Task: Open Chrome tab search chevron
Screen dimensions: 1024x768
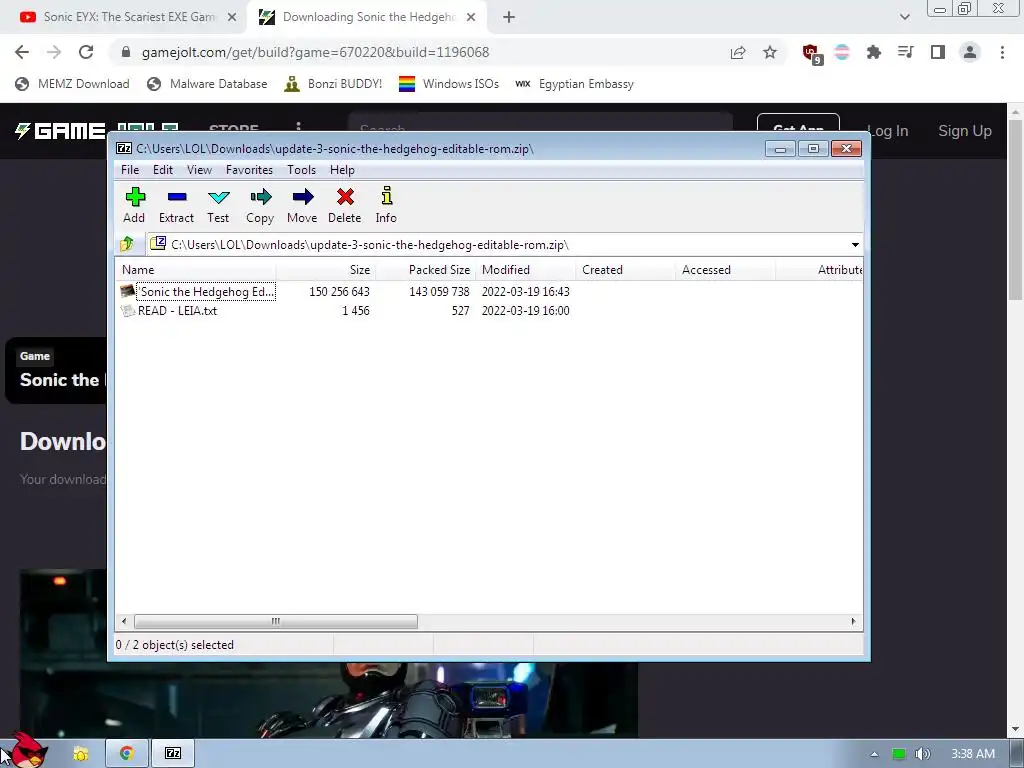Action: (x=904, y=17)
